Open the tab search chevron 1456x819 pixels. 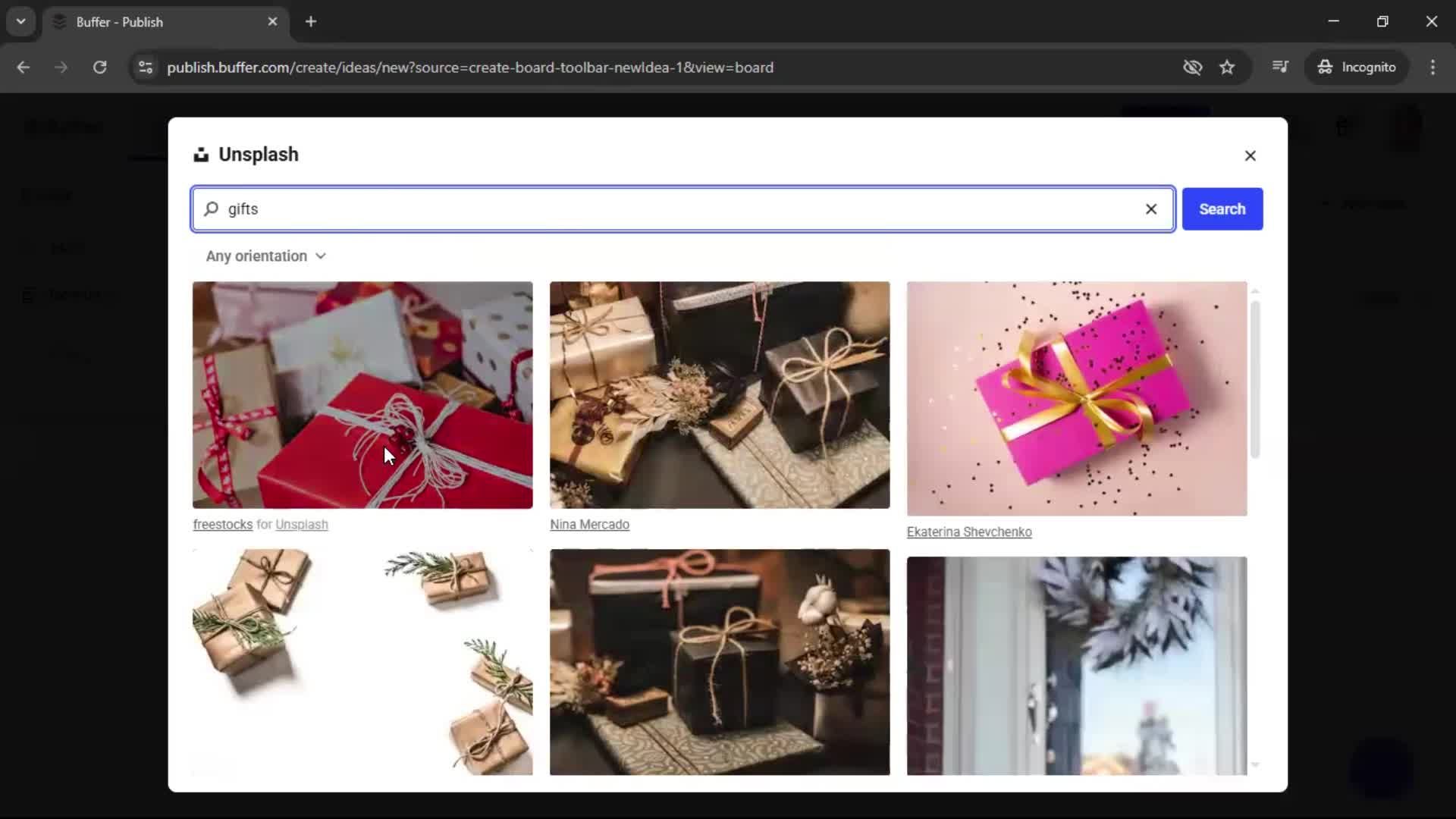(x=21, y=21)
